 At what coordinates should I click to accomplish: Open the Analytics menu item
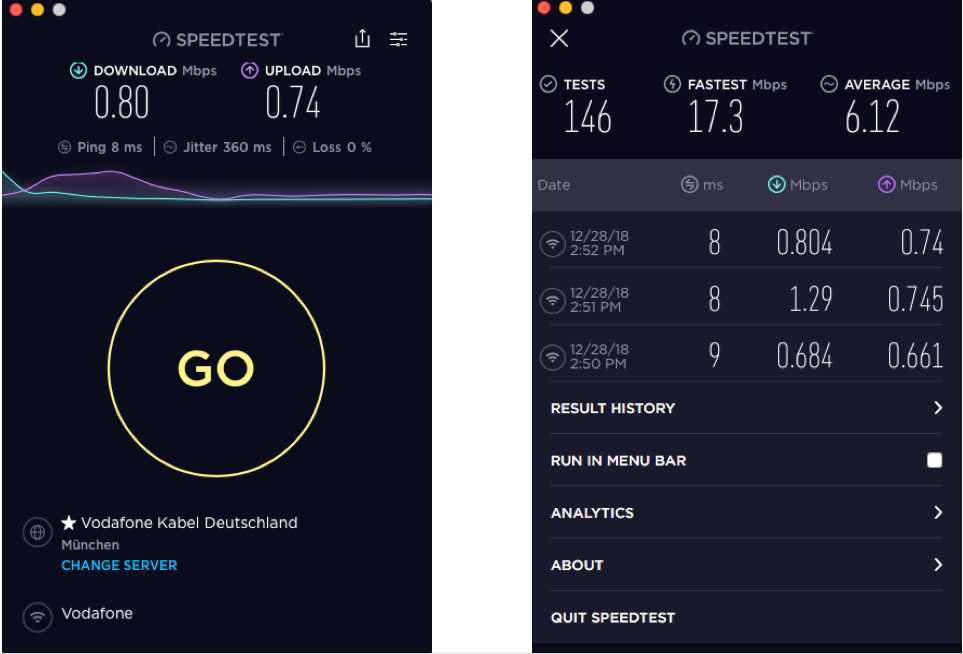click(x=592, y=512)
